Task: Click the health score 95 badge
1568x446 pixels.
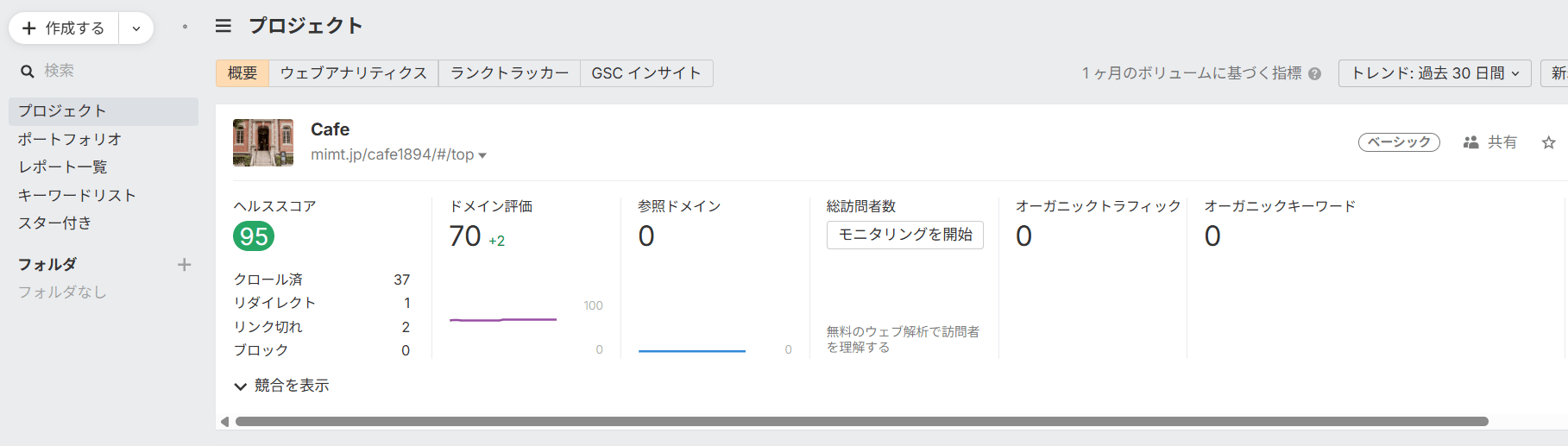Action: point(254,236)
